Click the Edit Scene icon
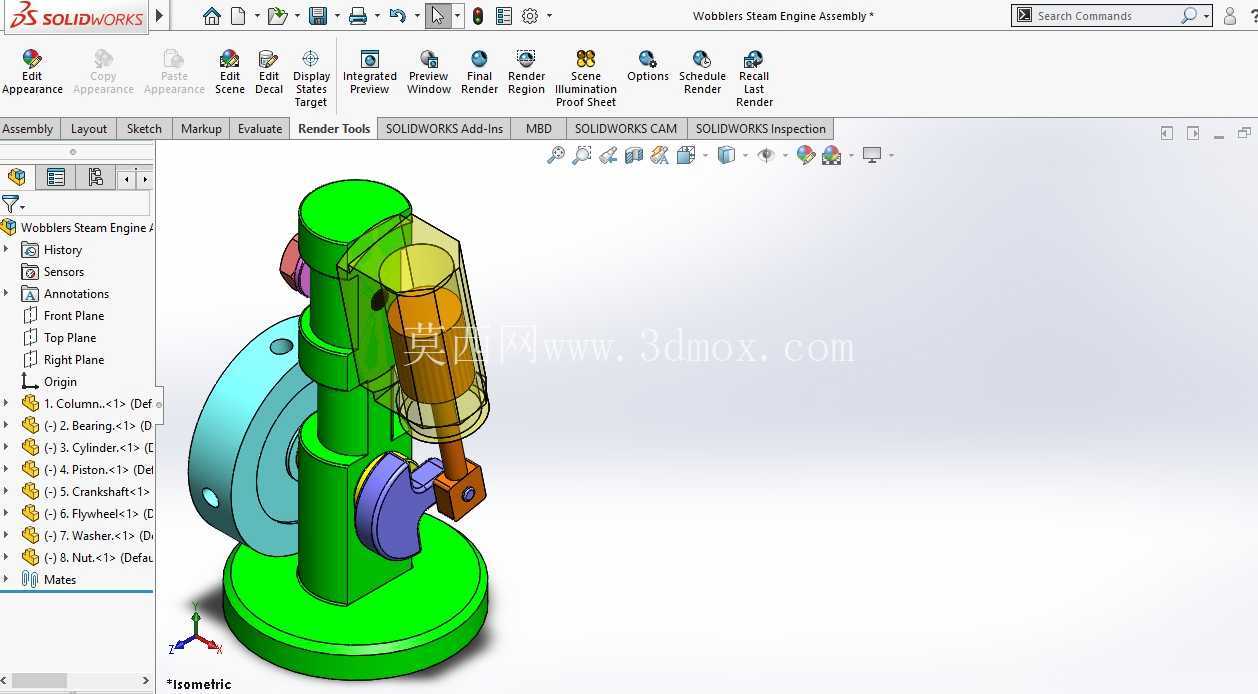 tap(230, 72)
